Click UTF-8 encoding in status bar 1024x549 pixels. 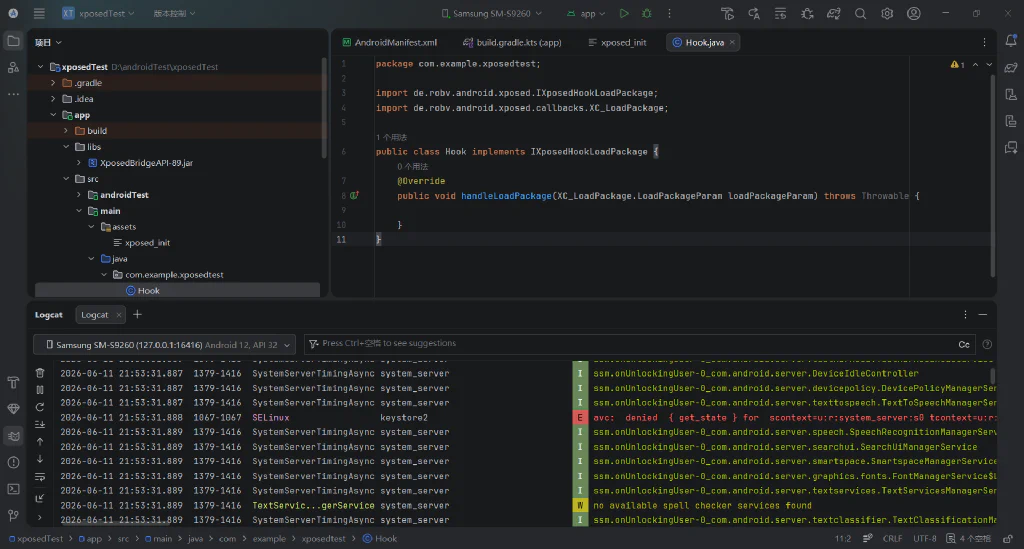[x=924, y=539]
